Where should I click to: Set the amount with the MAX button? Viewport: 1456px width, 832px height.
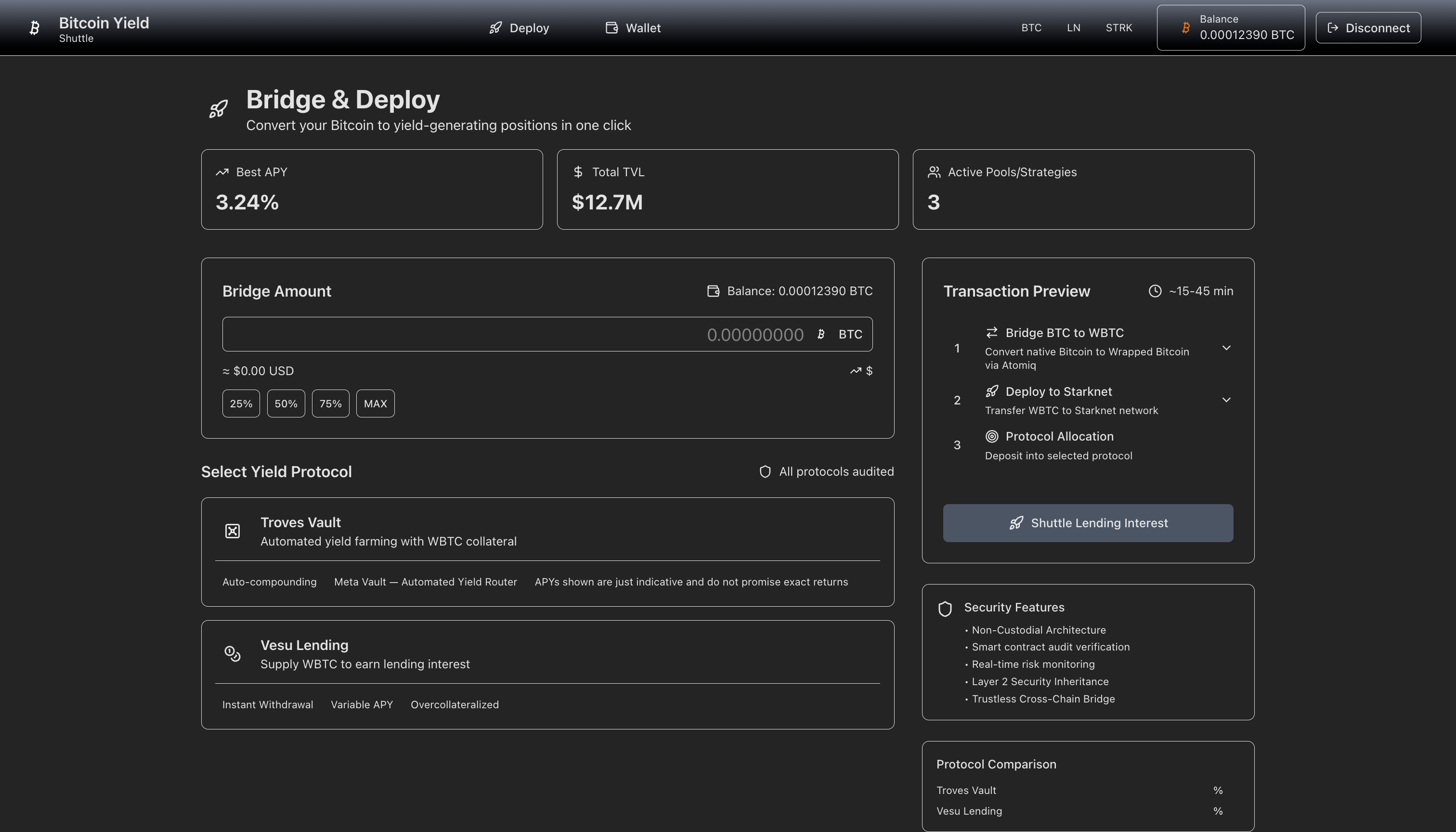pyautogui.click(x=375, y=403)
